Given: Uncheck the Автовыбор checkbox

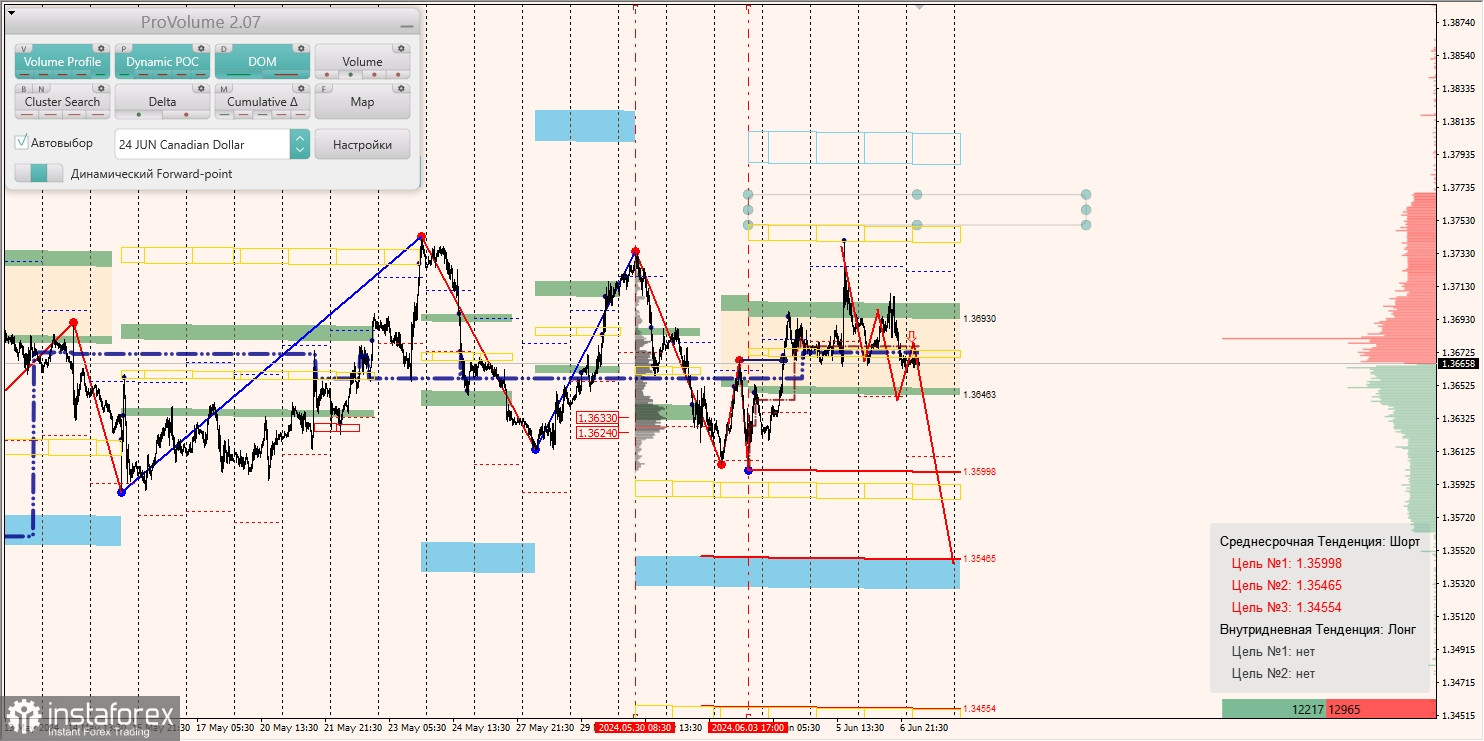Looking at the screenshot, I should pyautogui.click(x=21, y=142).
